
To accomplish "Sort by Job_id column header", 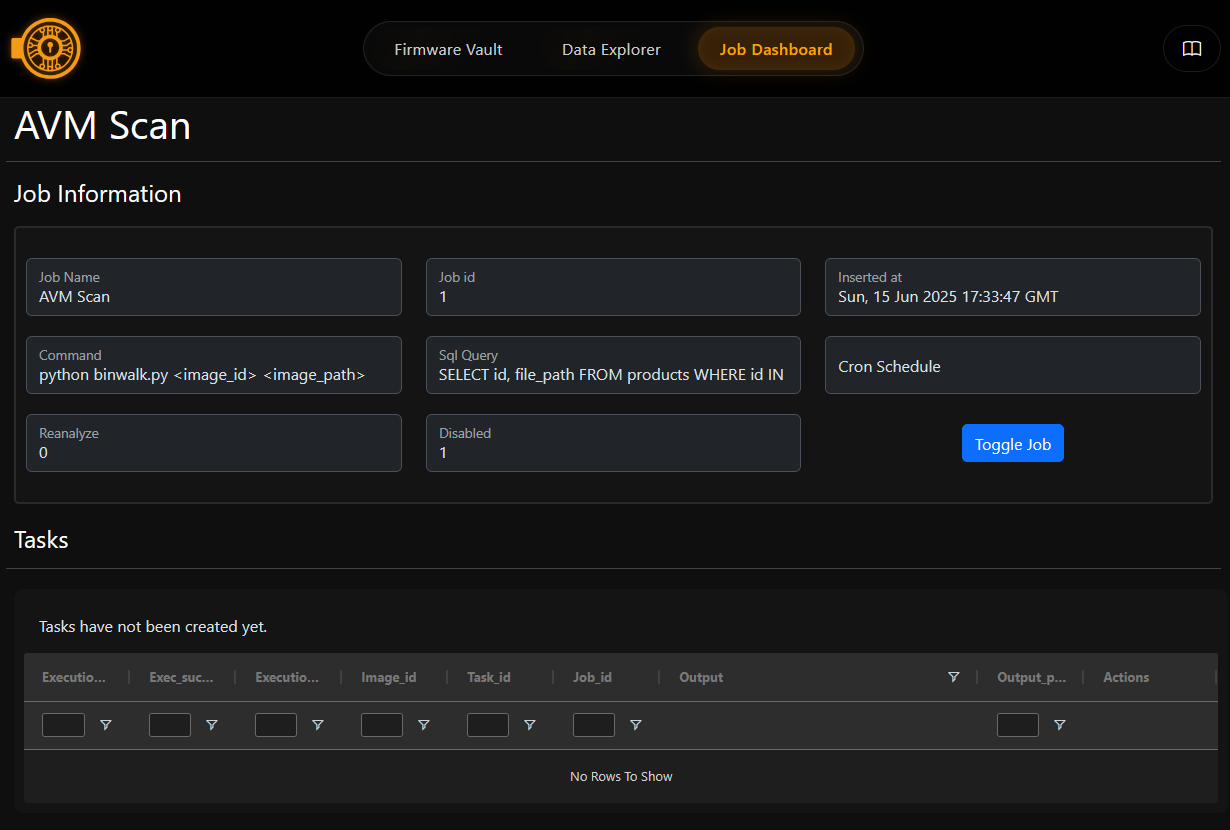I will tap(592, 677).
